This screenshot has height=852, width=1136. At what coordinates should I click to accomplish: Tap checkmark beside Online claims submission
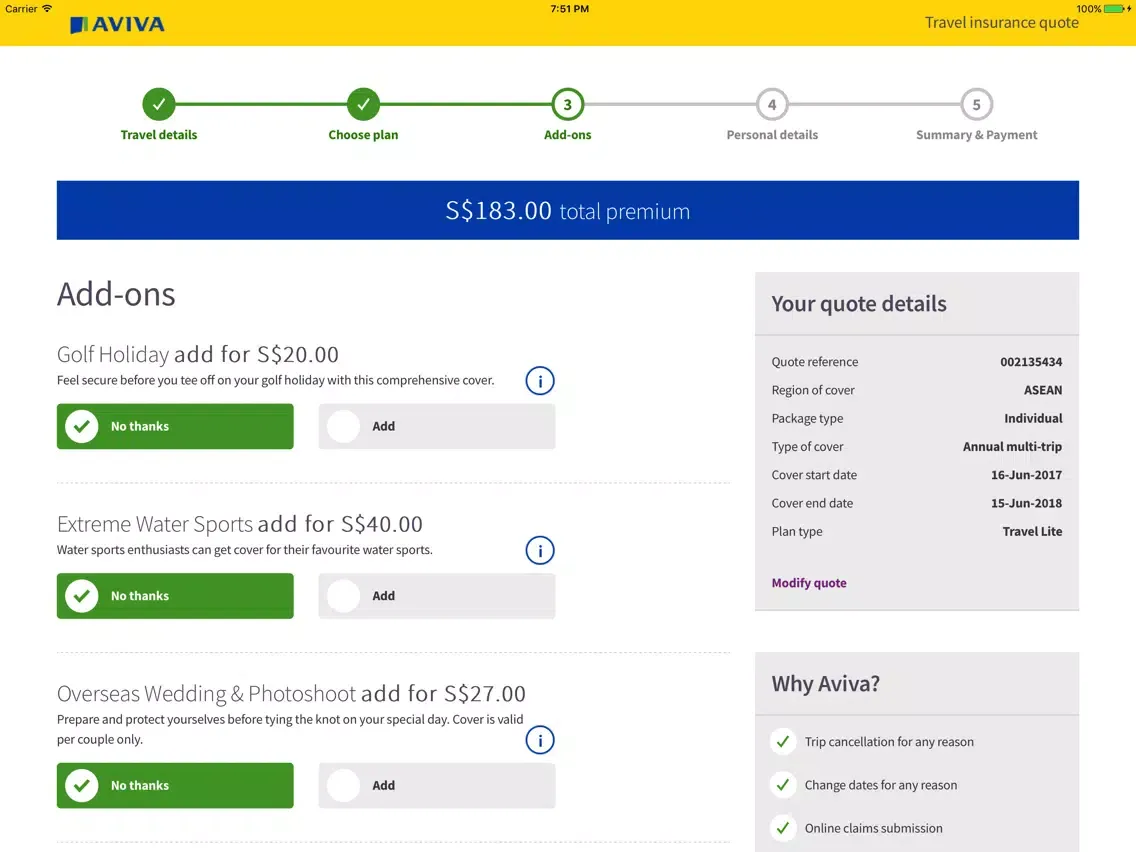click(782, 827)
